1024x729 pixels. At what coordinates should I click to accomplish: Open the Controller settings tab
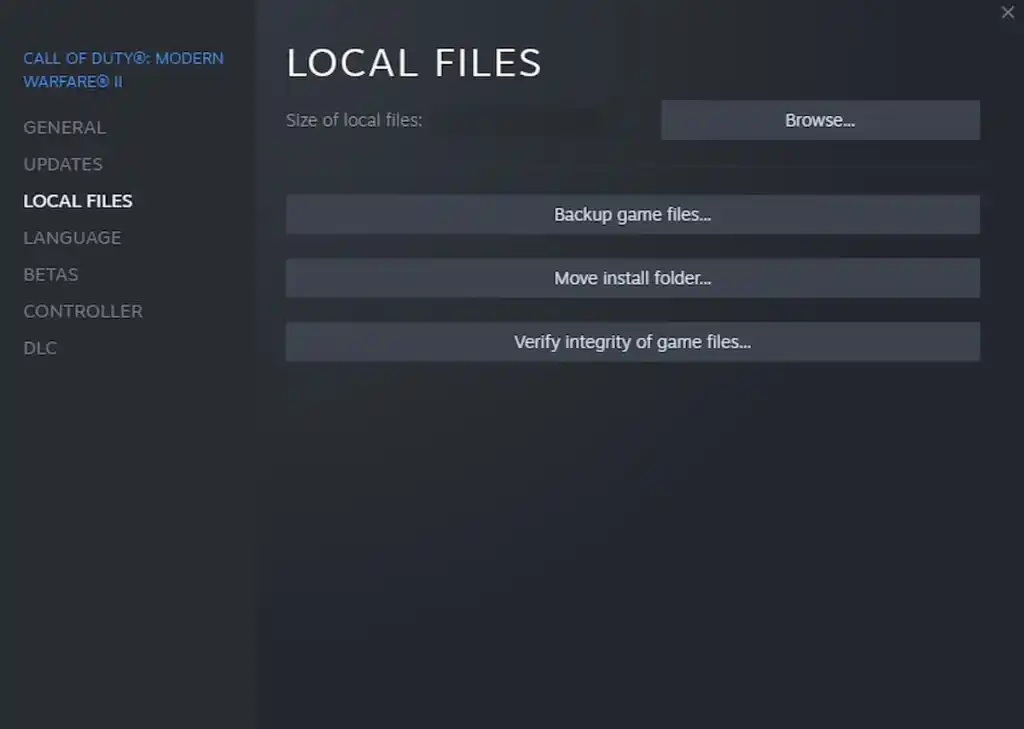[83, 312]
